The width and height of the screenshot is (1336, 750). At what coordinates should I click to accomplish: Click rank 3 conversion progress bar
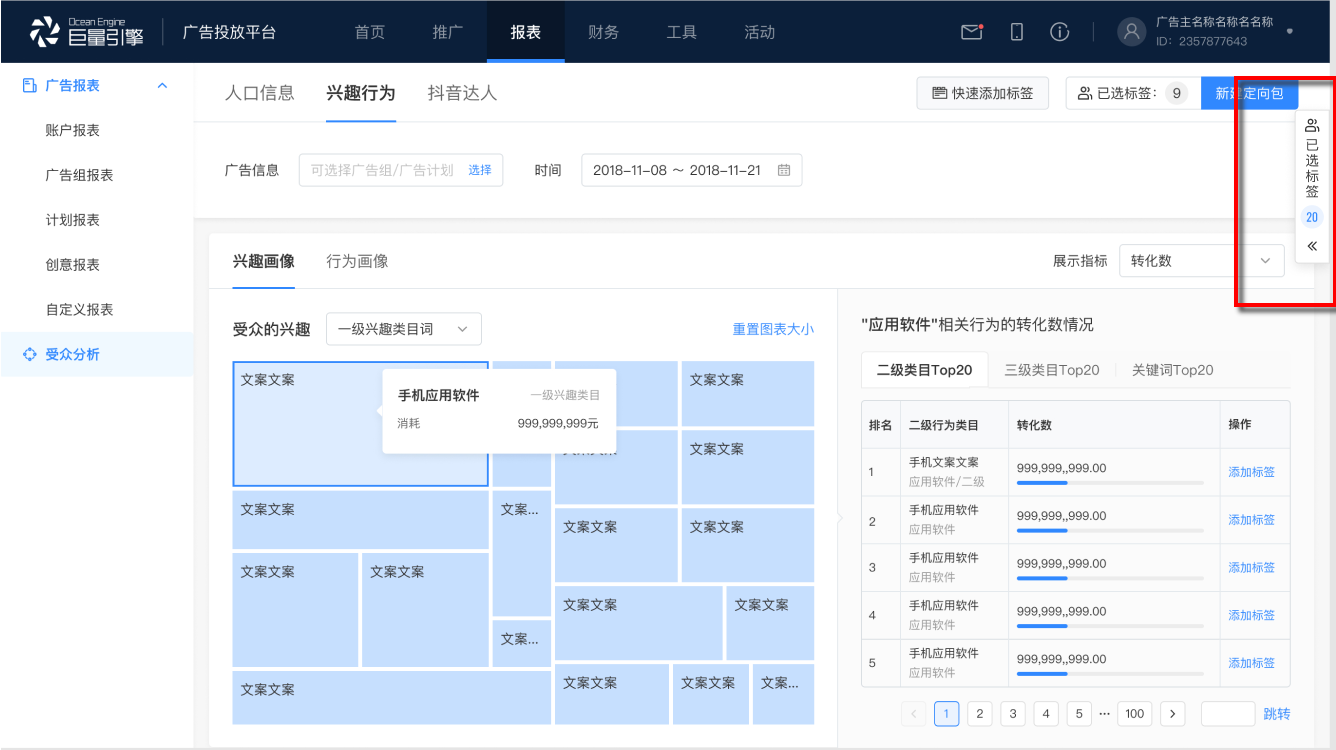tap(1110, 578)
